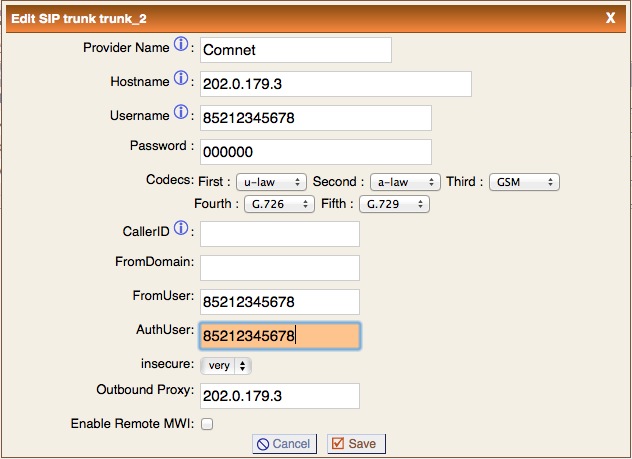Click the Outbound Proxy field
The width and height of the screenshot is (632, 459).
point(279,396)
